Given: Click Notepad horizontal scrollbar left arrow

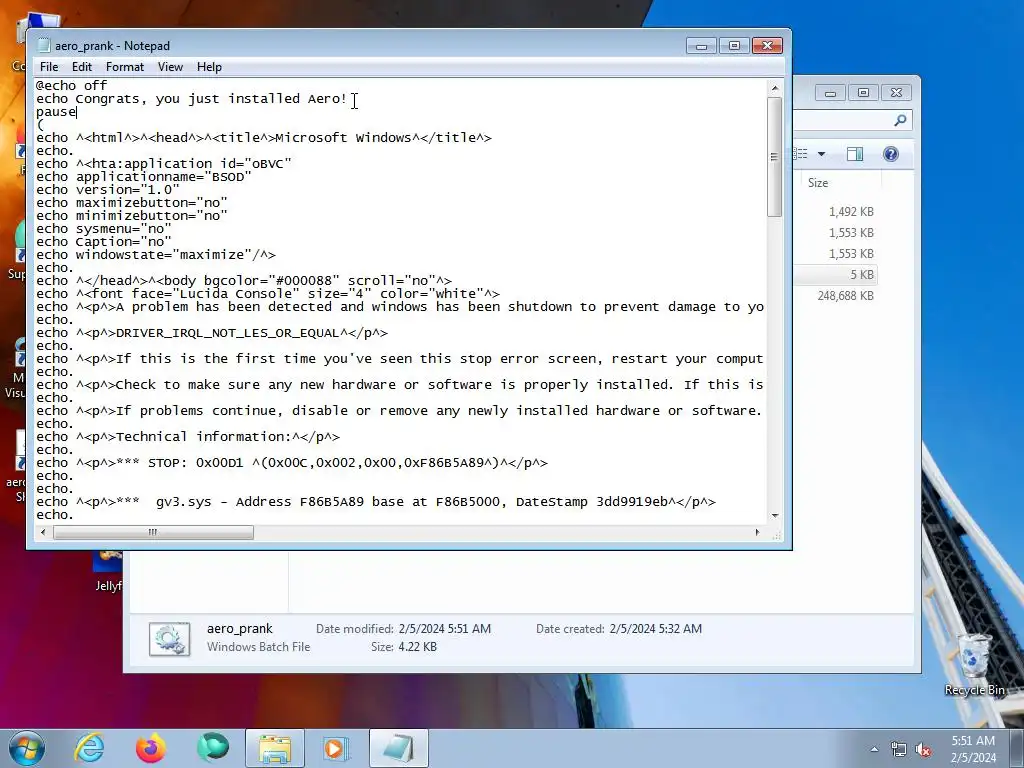Looking at the screenshot, I should tap(43, 532).
